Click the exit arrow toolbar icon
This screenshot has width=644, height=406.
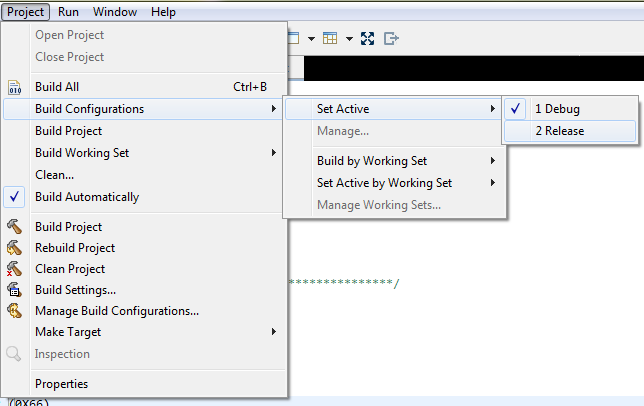(x=391, y=38)
